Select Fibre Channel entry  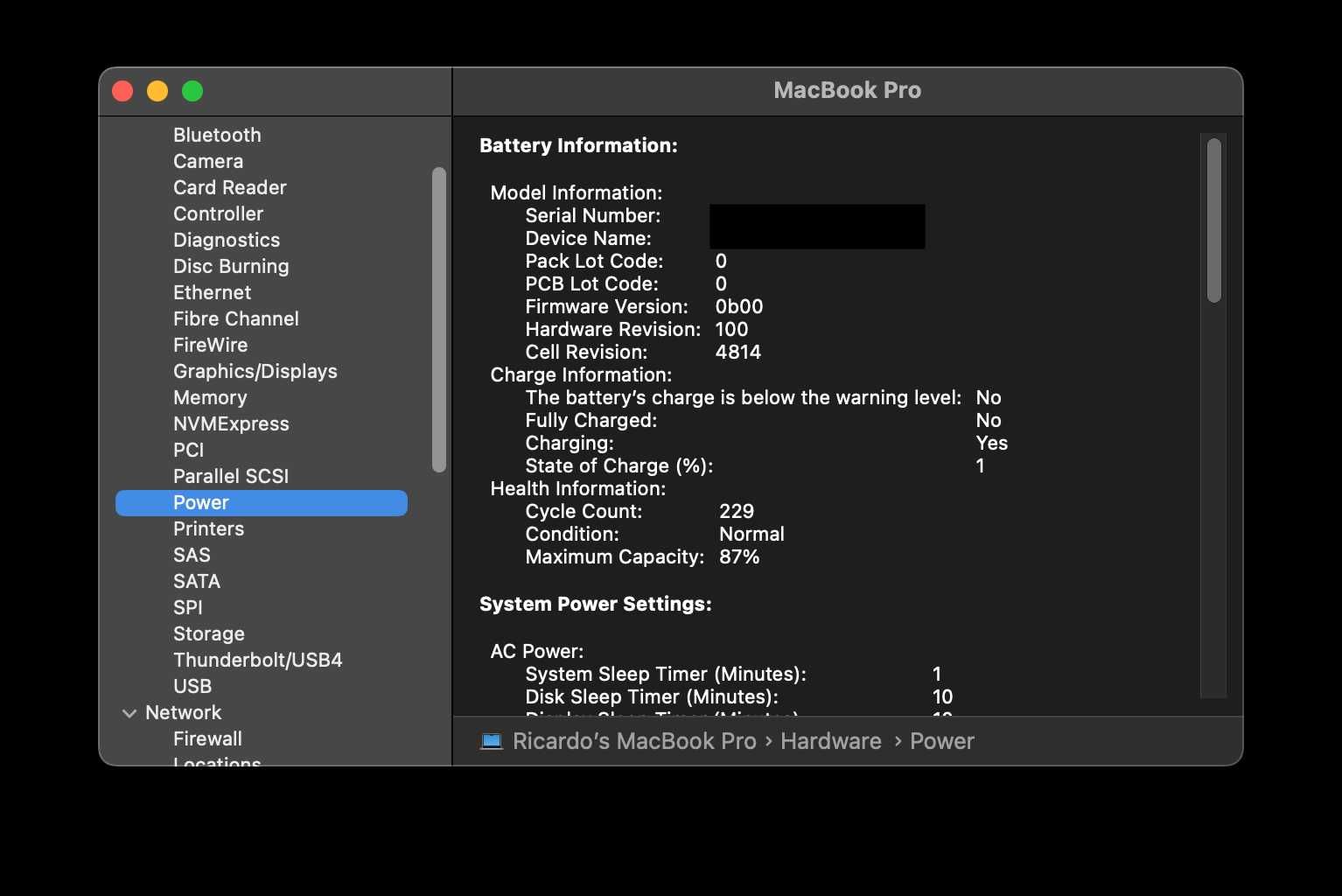[x=236, y=318]
